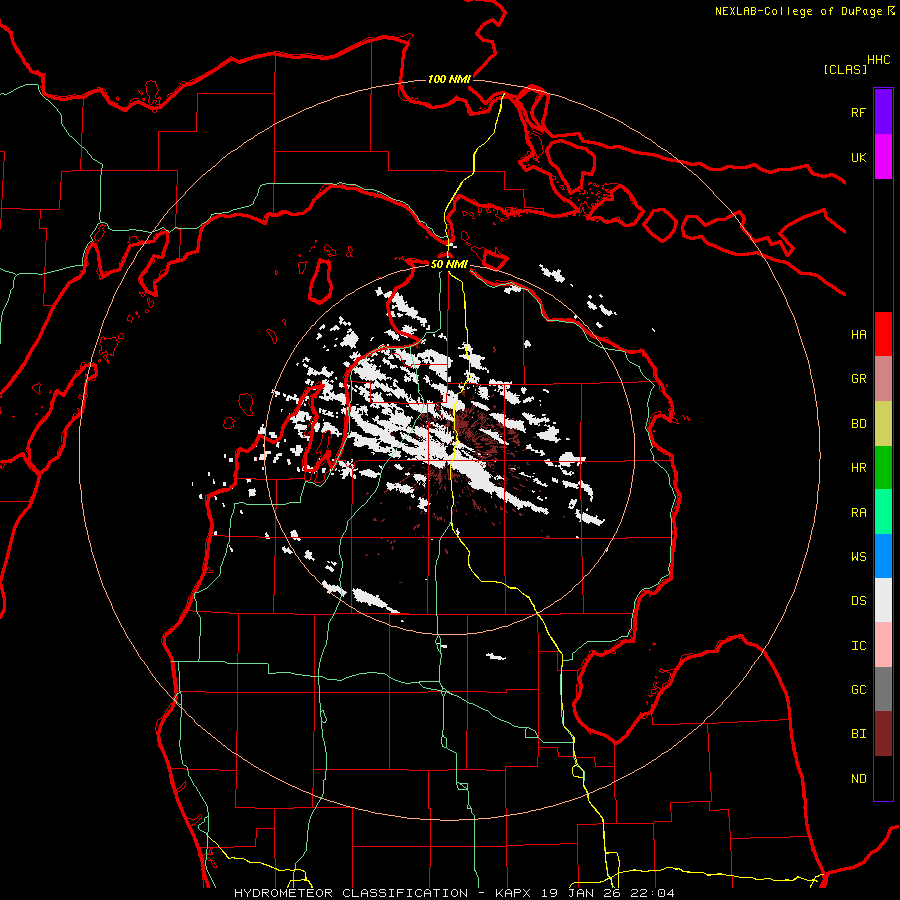
Task: Click the BI dark red legend swatch
Action: coord(883,734)
